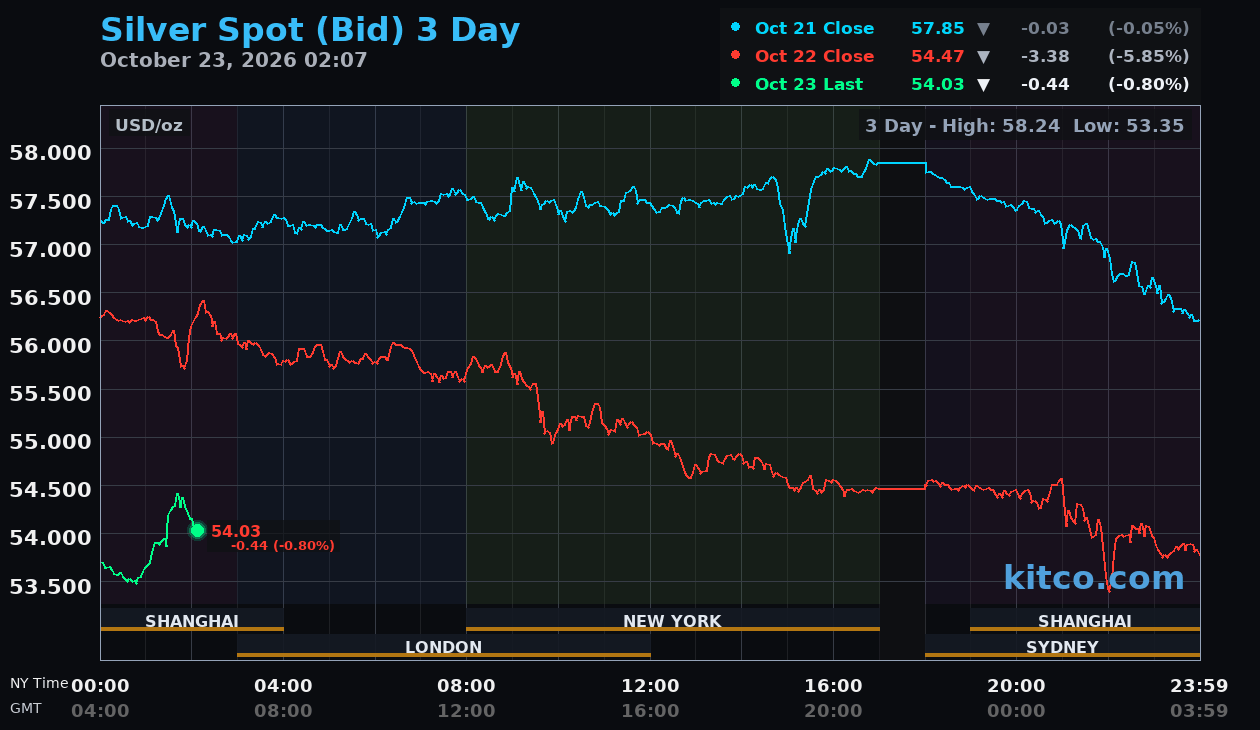Click the -0.44 (-0.80%) tooltip under marker

click(283, 546)
